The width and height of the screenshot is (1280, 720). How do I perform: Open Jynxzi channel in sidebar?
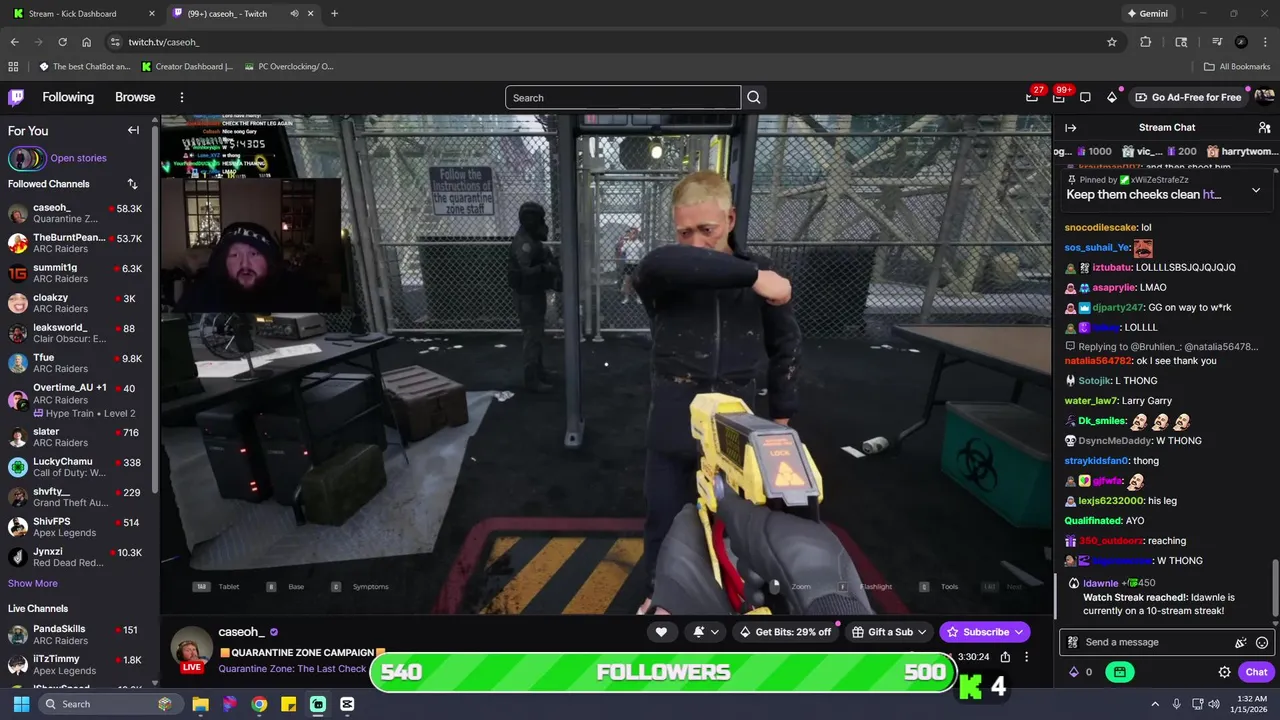[x=77, y=557]
